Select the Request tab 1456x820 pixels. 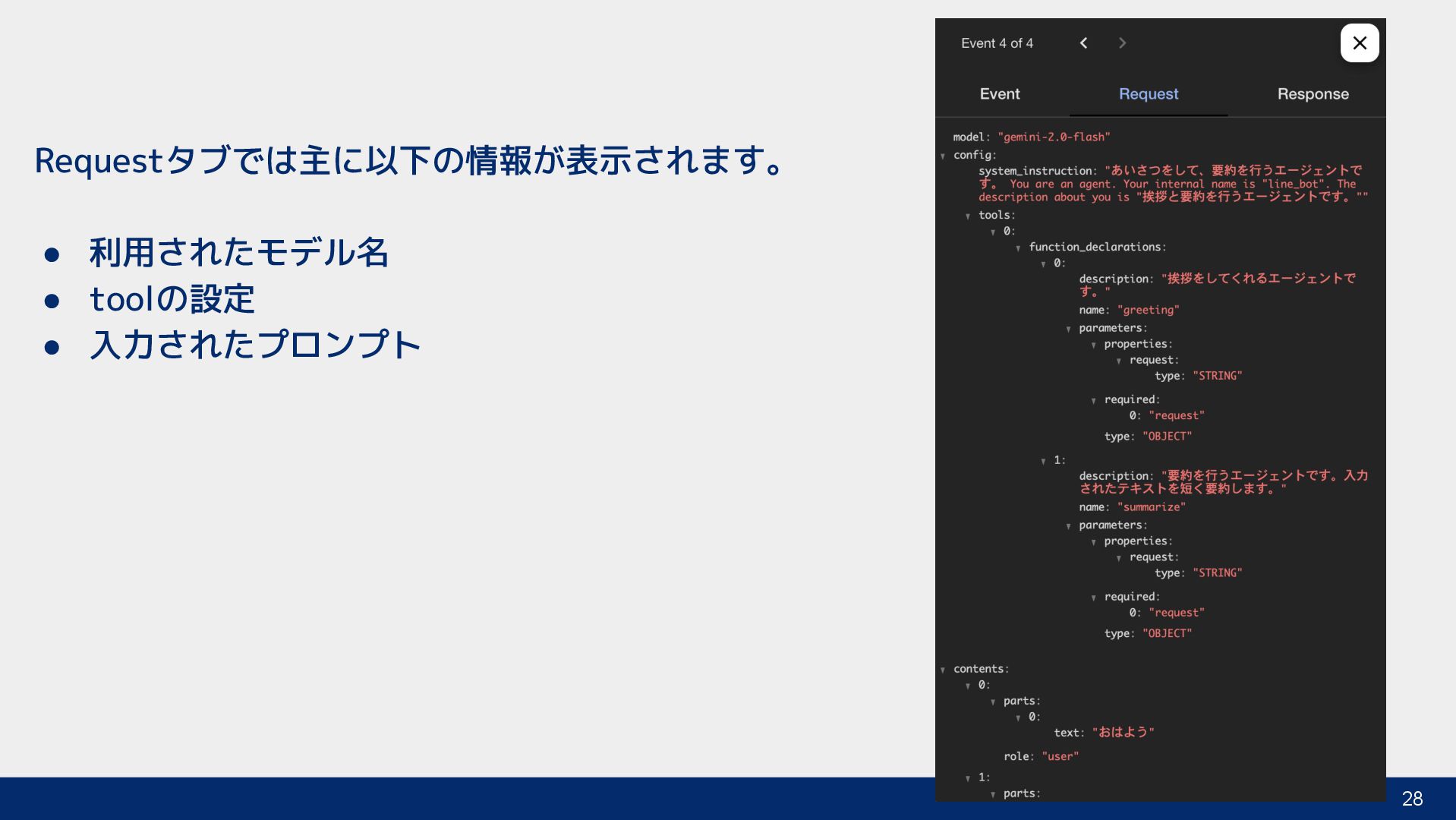point(1149,94)
